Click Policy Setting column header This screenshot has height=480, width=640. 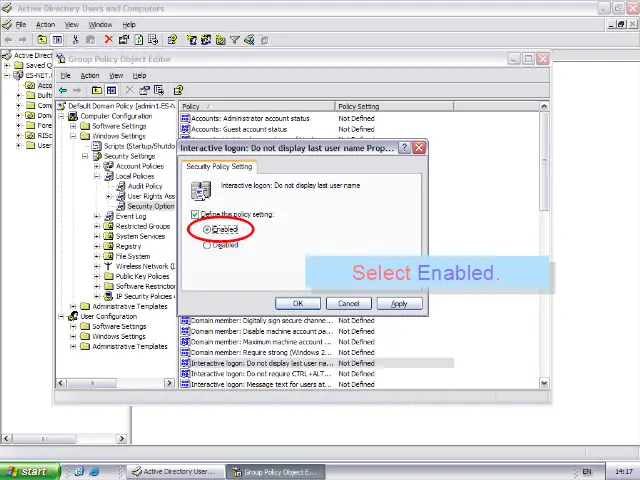(x=394, y=106)
